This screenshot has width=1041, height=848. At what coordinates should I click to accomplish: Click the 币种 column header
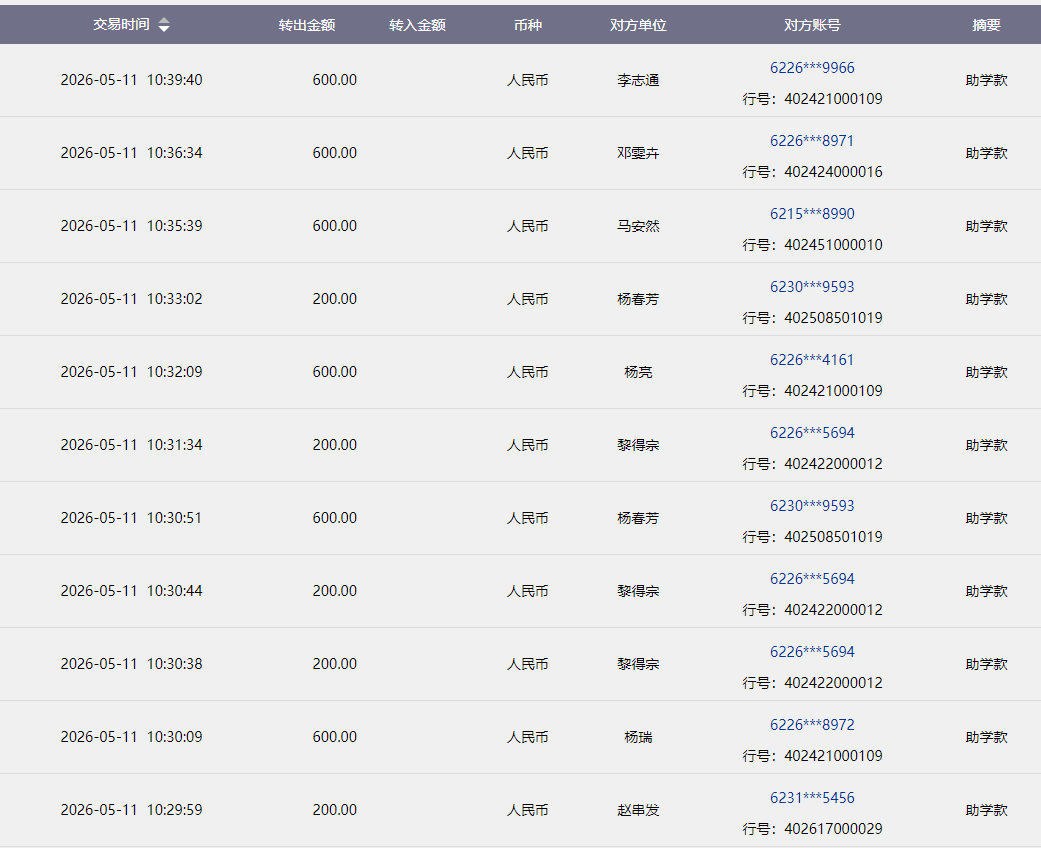coord(528,25)
